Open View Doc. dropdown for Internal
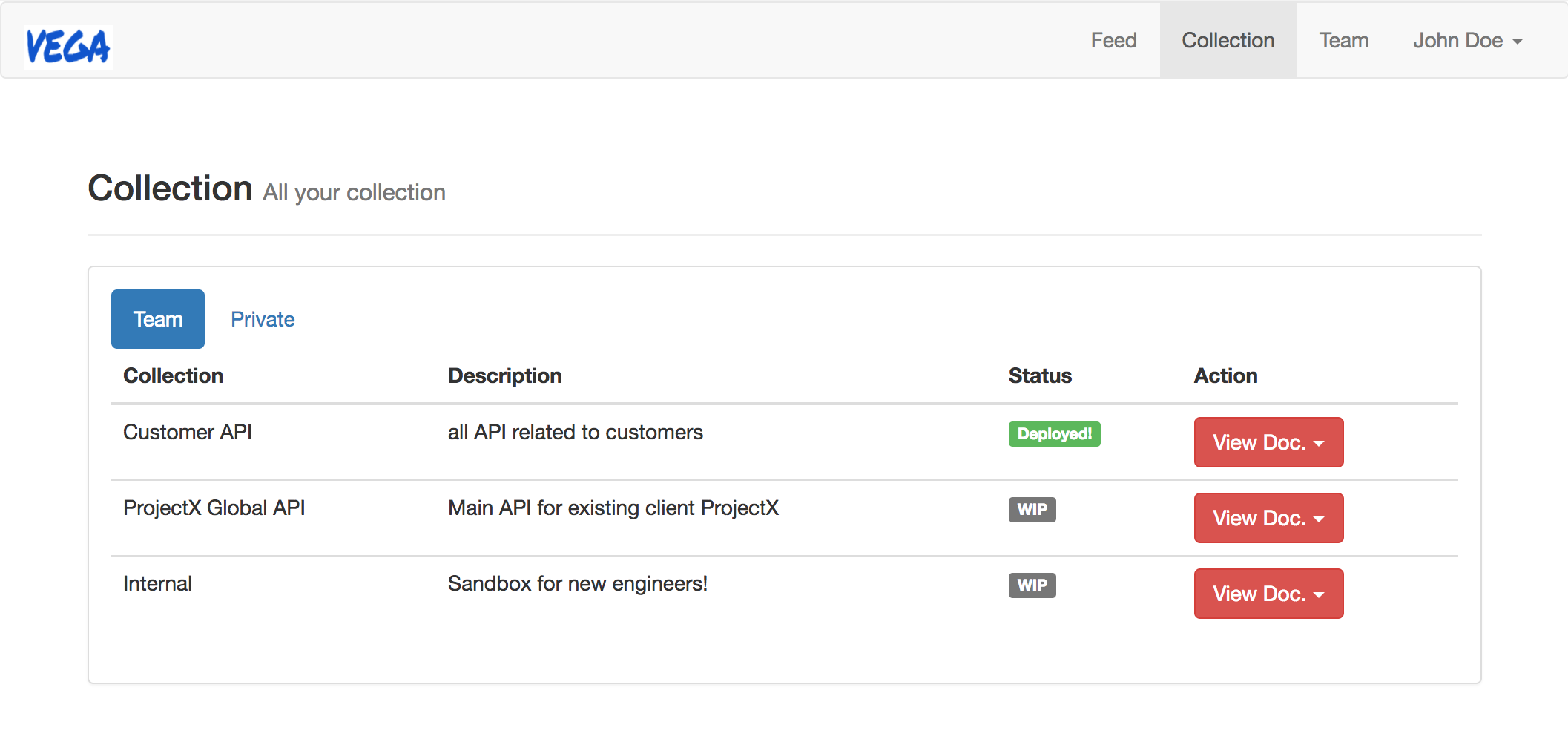Image resolution: width=1568 pixels, height=748 pixels. click(1268, 594)
